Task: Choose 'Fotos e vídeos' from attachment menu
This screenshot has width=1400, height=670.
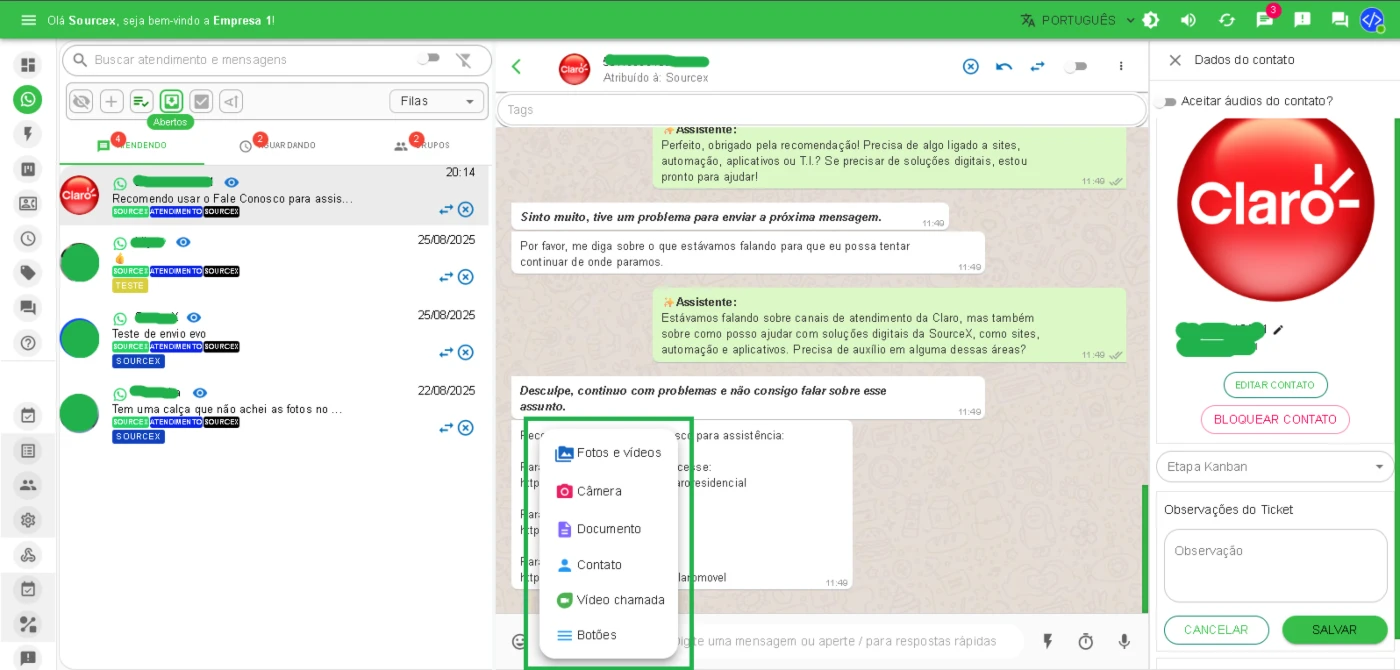Action: (x=608, y=453)
